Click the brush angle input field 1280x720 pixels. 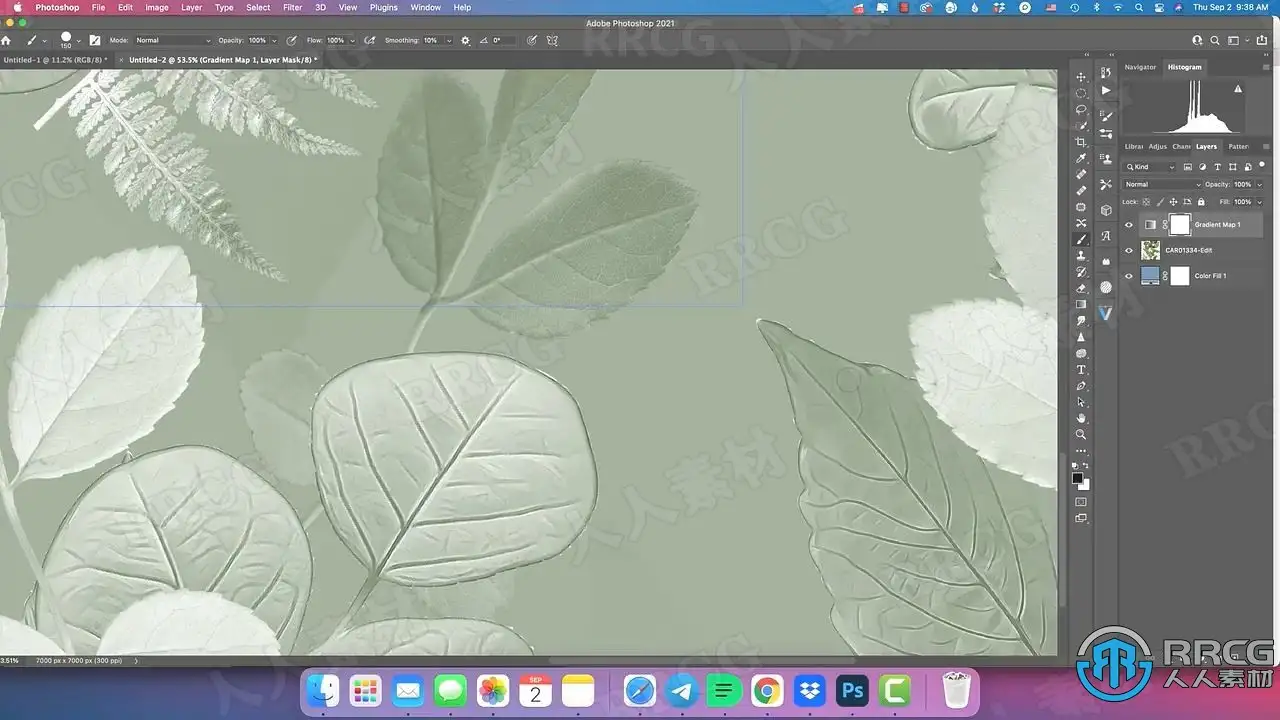[501, 40]
